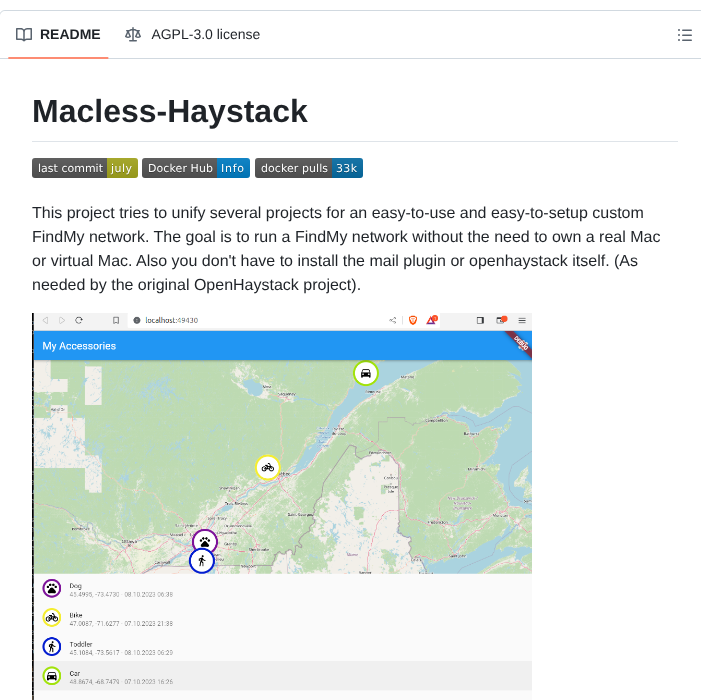This screenshot has width=701, height=700.
Task: Click the dog paw marker on the map
Action: (205, 542)
